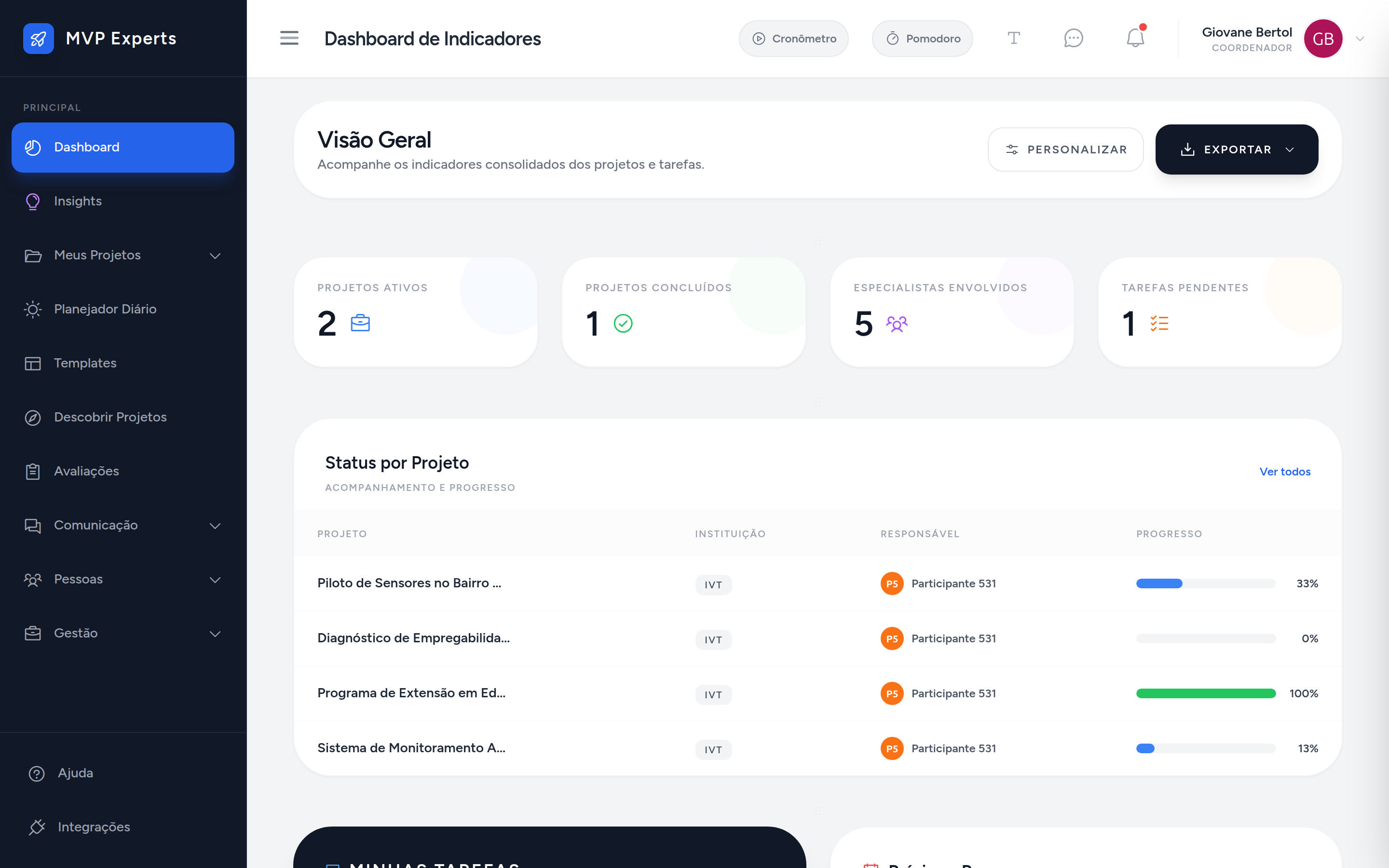Click the Meus Projetos folder icon
1389x868 pixels.
tap(33, 256)
